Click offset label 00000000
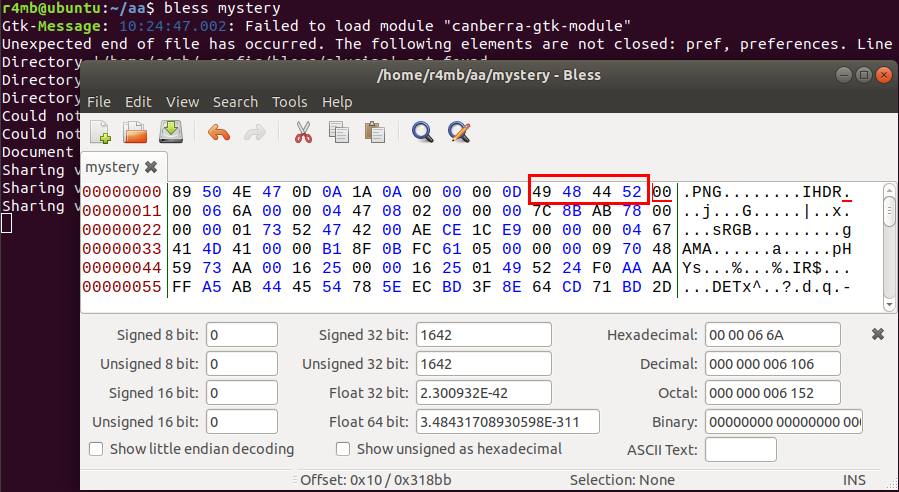Viewport: 899px width, 492px height. coord(122,192)
